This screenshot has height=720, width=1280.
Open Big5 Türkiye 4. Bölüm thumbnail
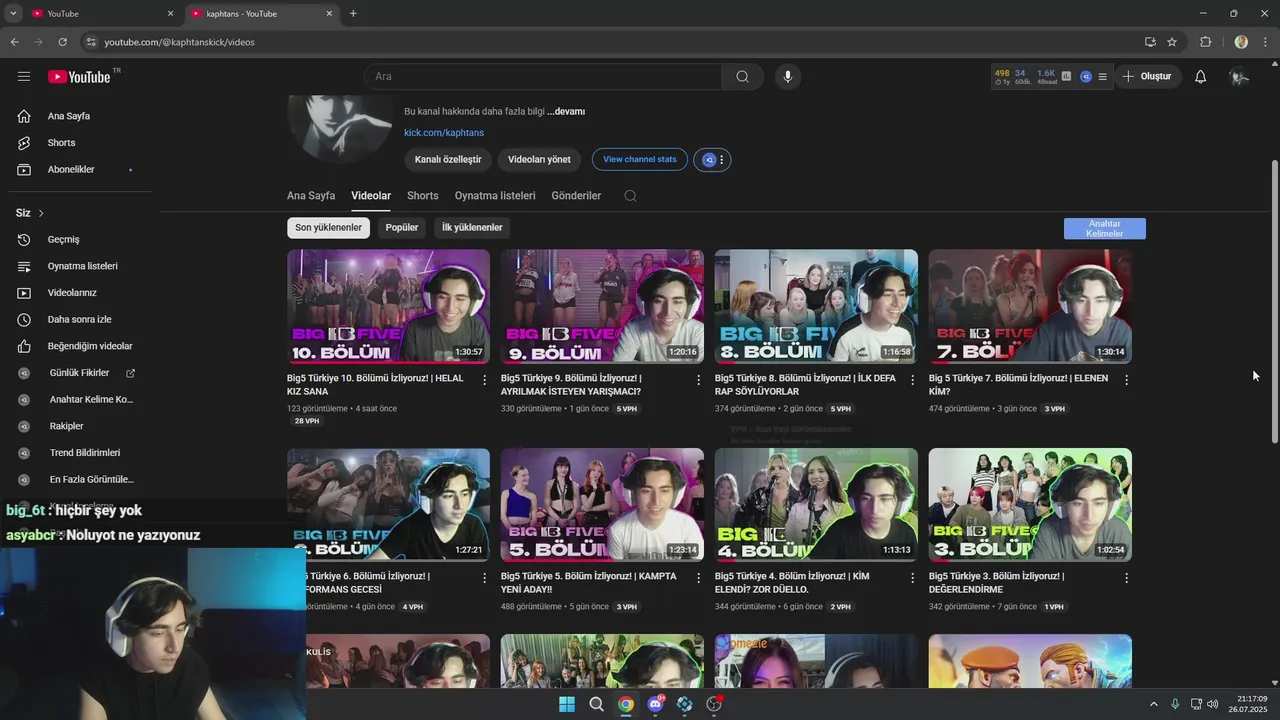pos(816,504)
